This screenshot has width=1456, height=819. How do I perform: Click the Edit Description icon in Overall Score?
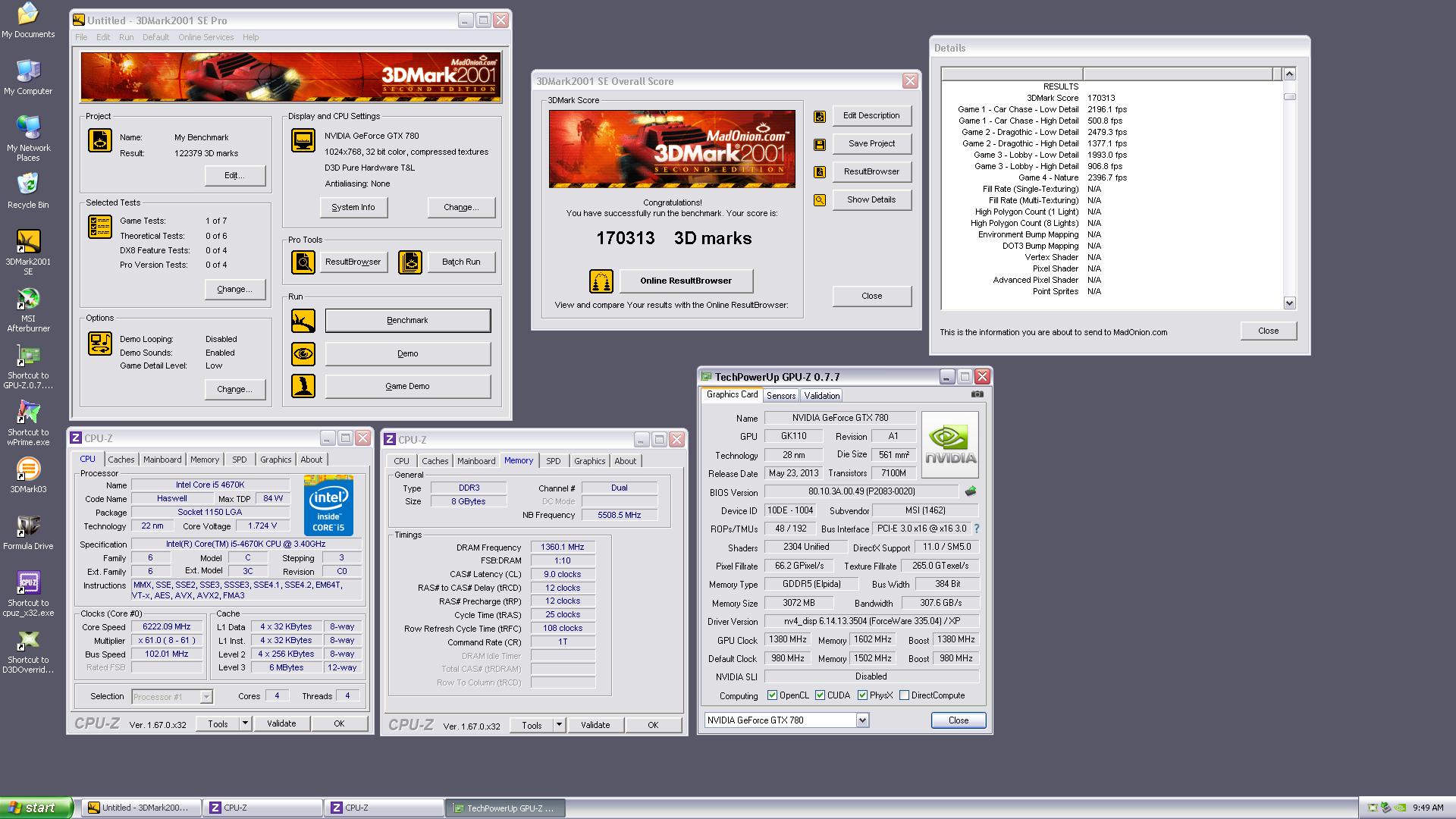[x=820, y=116]
